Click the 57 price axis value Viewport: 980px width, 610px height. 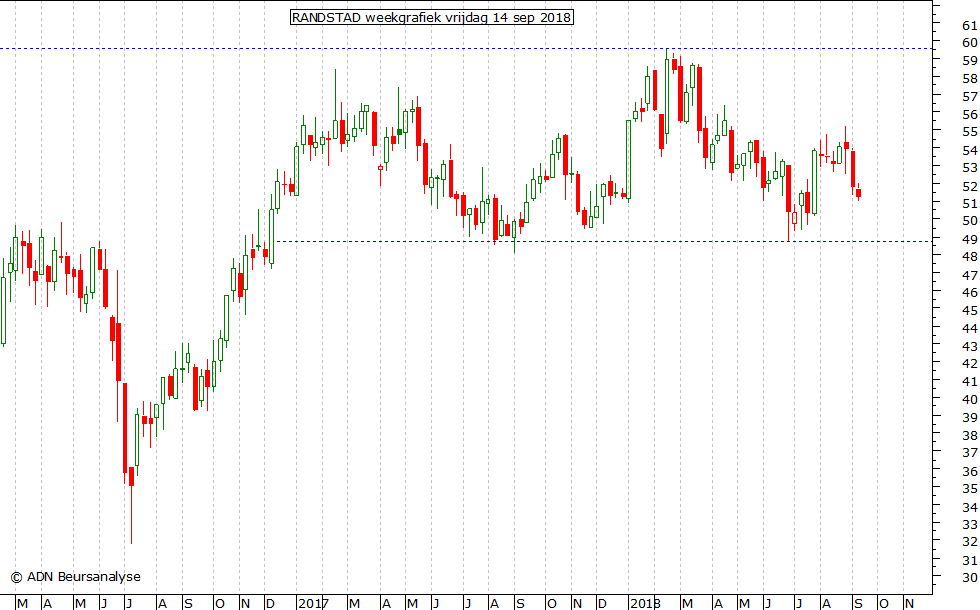click(969, 97)
